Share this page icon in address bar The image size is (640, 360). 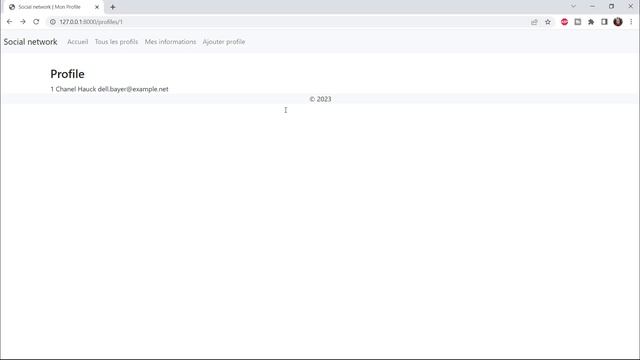tap(534, 22)
